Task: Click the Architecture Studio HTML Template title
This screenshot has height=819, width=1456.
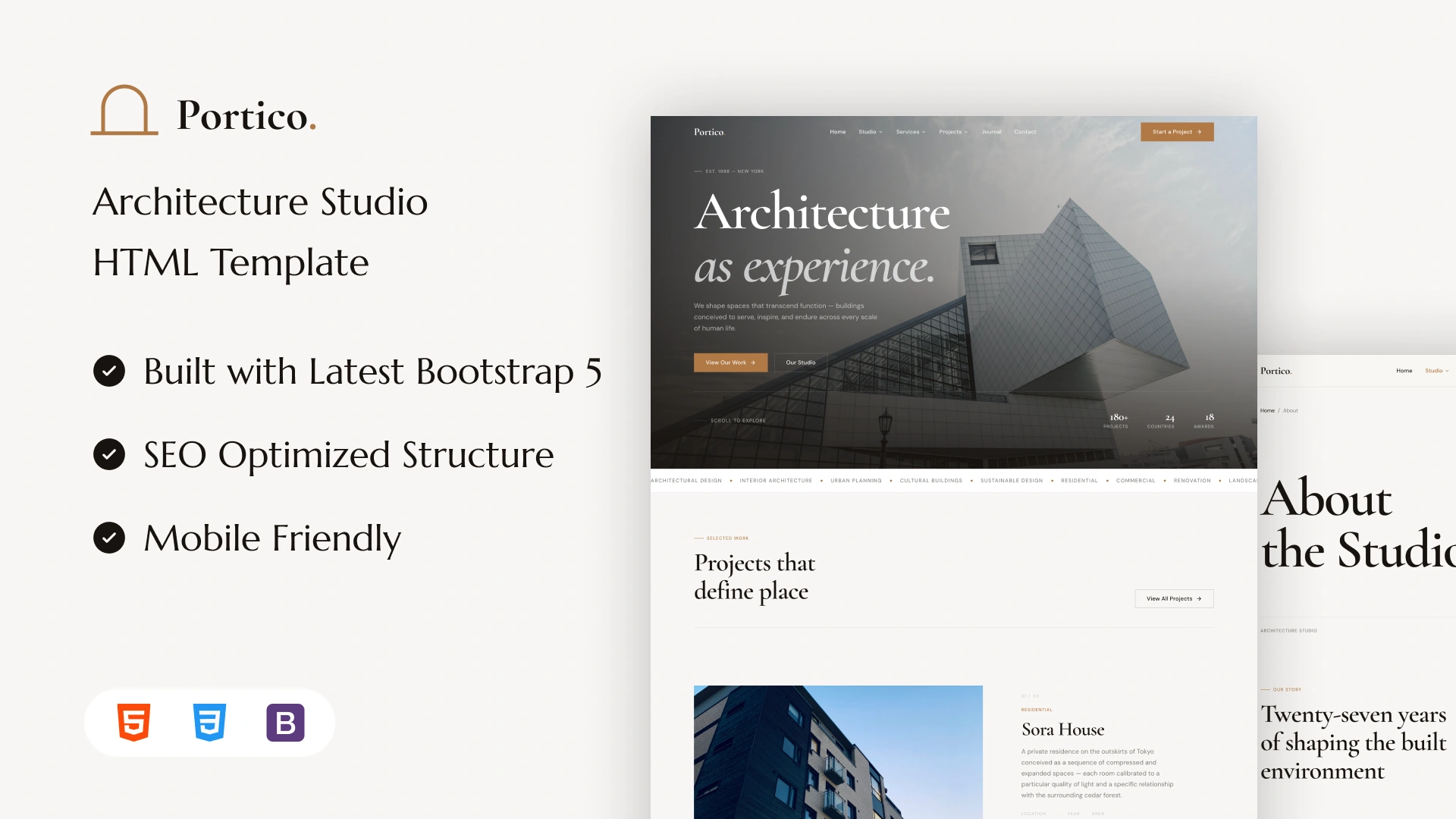Action: click(260, 232)
